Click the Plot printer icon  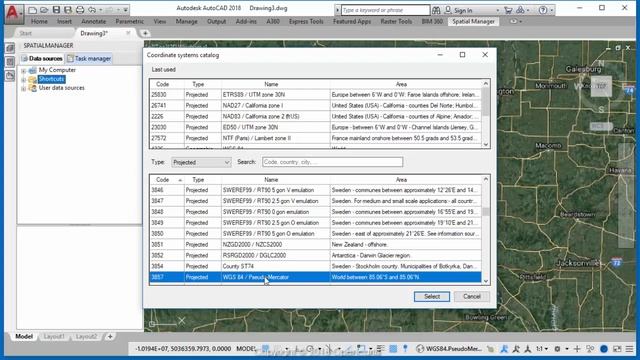point(80,10)
